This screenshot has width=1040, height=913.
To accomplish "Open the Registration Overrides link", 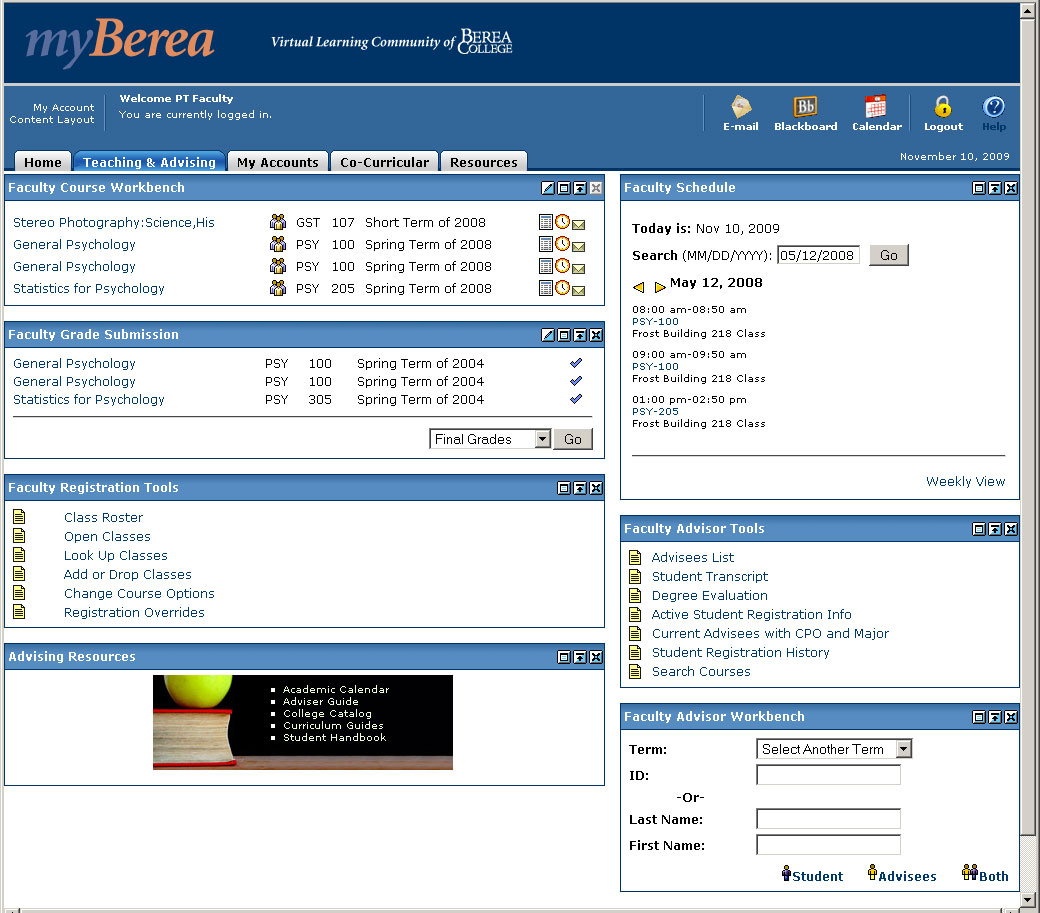I will [134, 613].
